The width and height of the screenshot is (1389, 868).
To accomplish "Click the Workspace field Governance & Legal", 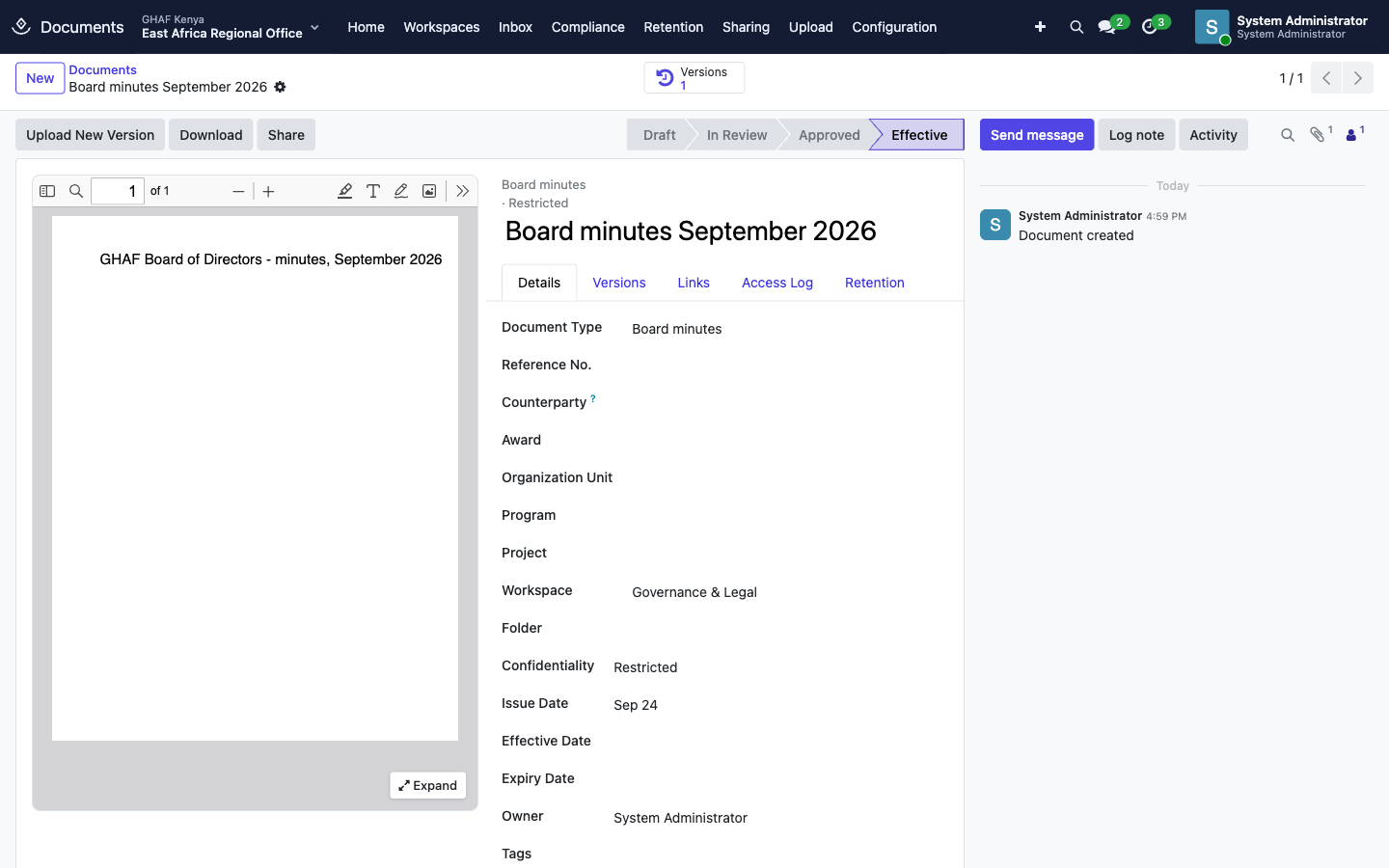I will pyautogui.click(x=694, y=592).
